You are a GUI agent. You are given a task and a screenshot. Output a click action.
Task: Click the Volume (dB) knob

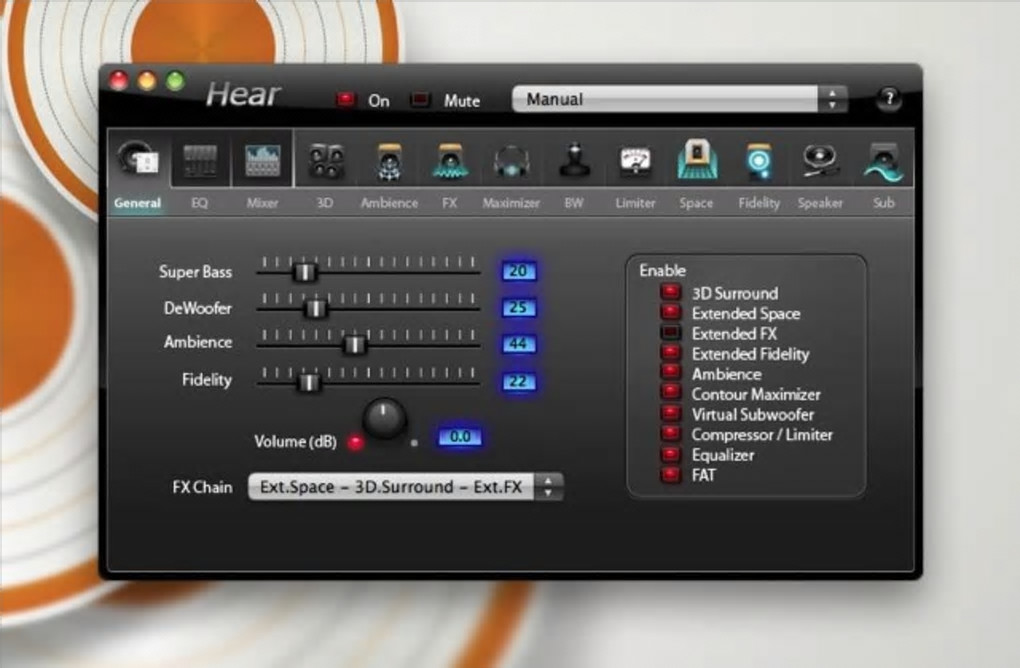click(x=385, y=420)
